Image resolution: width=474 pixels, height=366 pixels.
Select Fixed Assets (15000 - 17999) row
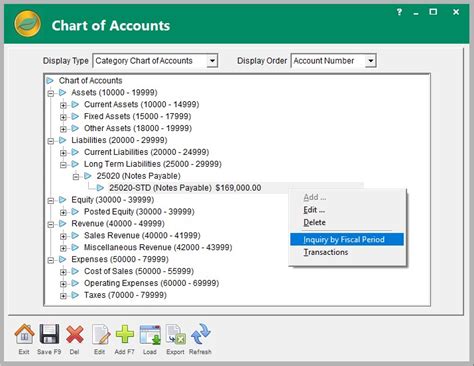[x=138, y=116]
